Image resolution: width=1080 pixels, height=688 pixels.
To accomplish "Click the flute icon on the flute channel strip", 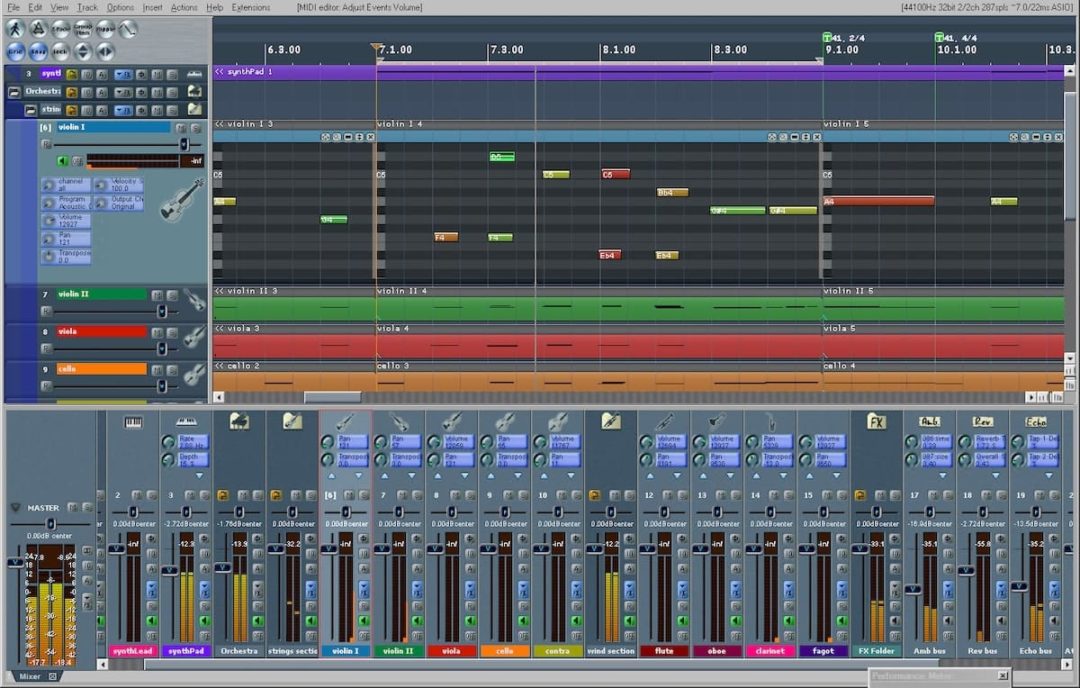I will (663, 421).
